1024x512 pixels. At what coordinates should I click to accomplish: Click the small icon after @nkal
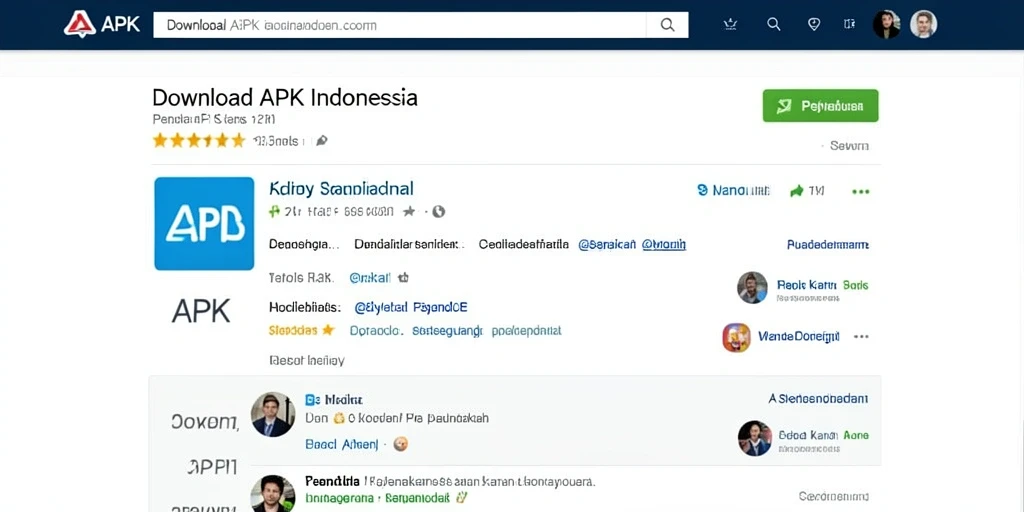pyautogui.click(x=403, y=278)
